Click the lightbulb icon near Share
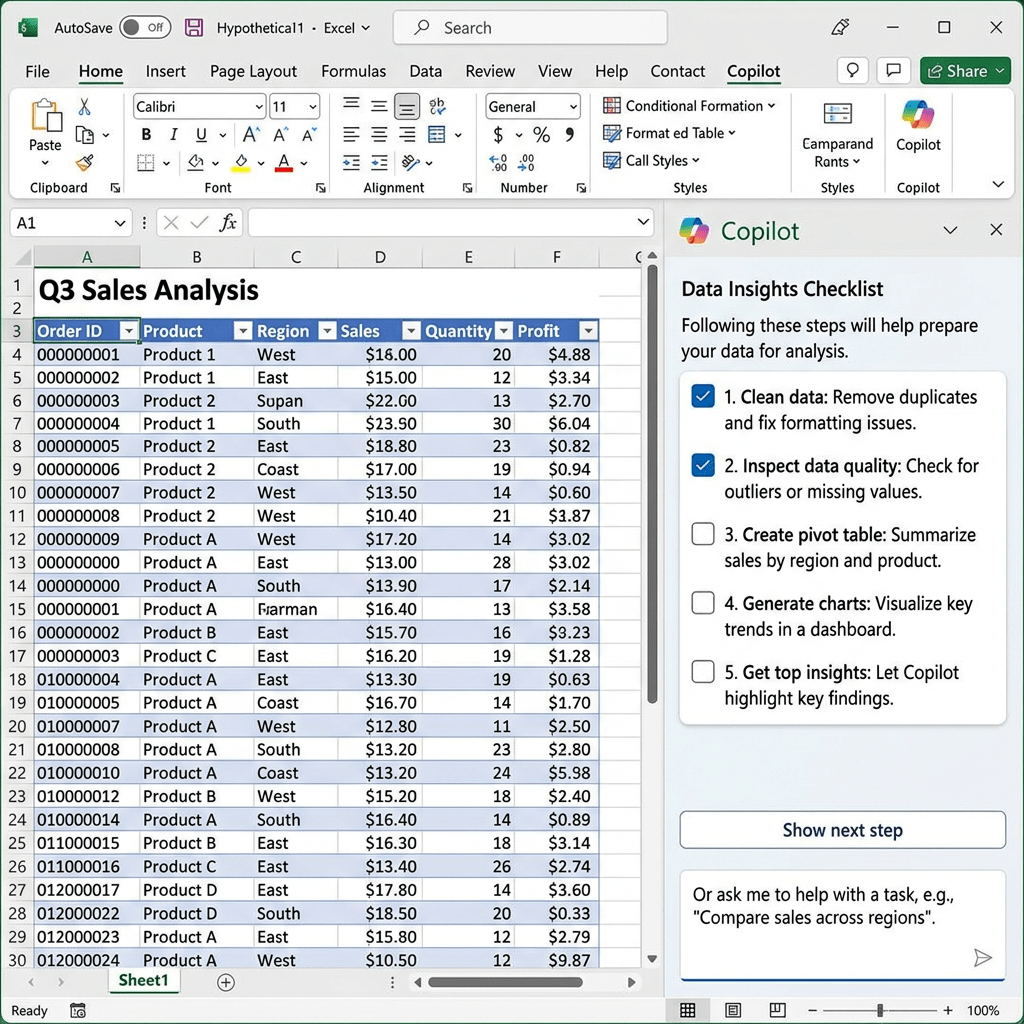This screenshot has height=1024, width=1024. (852, 71)
